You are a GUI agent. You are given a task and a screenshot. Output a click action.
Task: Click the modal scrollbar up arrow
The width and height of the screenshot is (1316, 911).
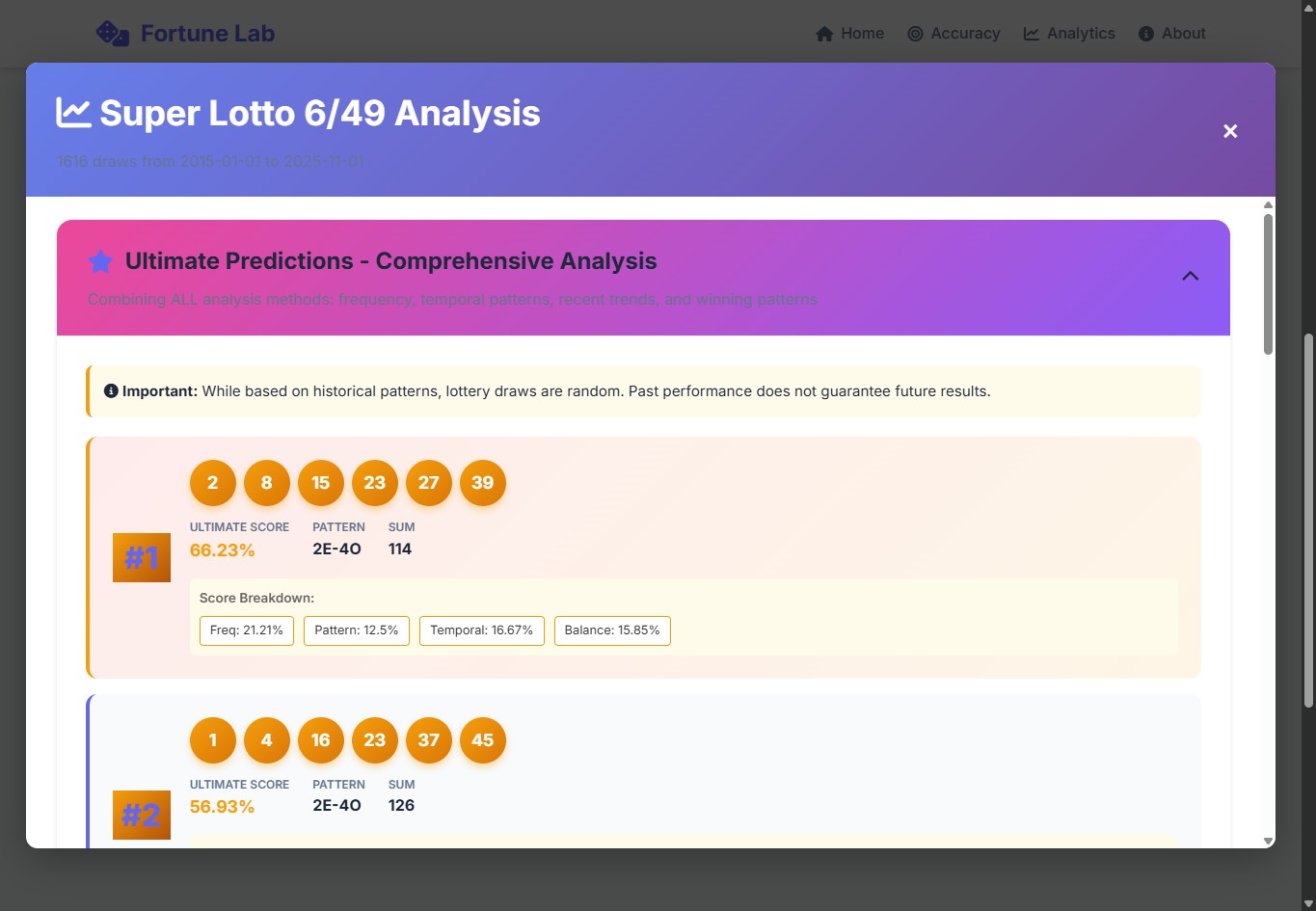[1268, 204]
